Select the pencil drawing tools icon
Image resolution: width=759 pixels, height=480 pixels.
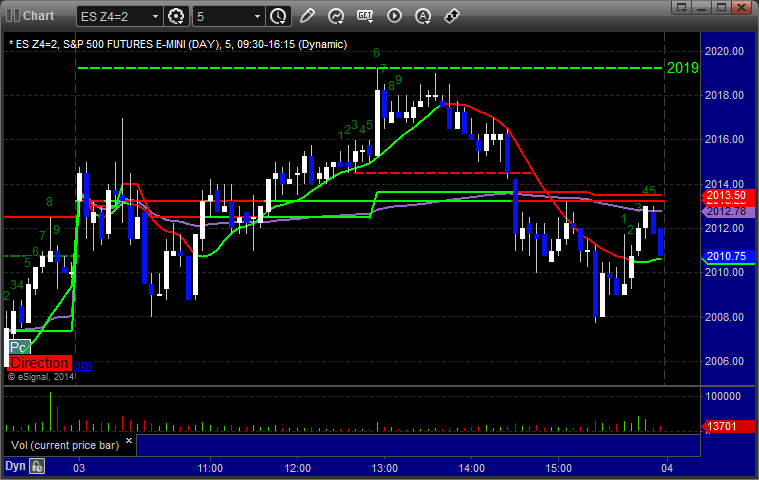point(307,16)
